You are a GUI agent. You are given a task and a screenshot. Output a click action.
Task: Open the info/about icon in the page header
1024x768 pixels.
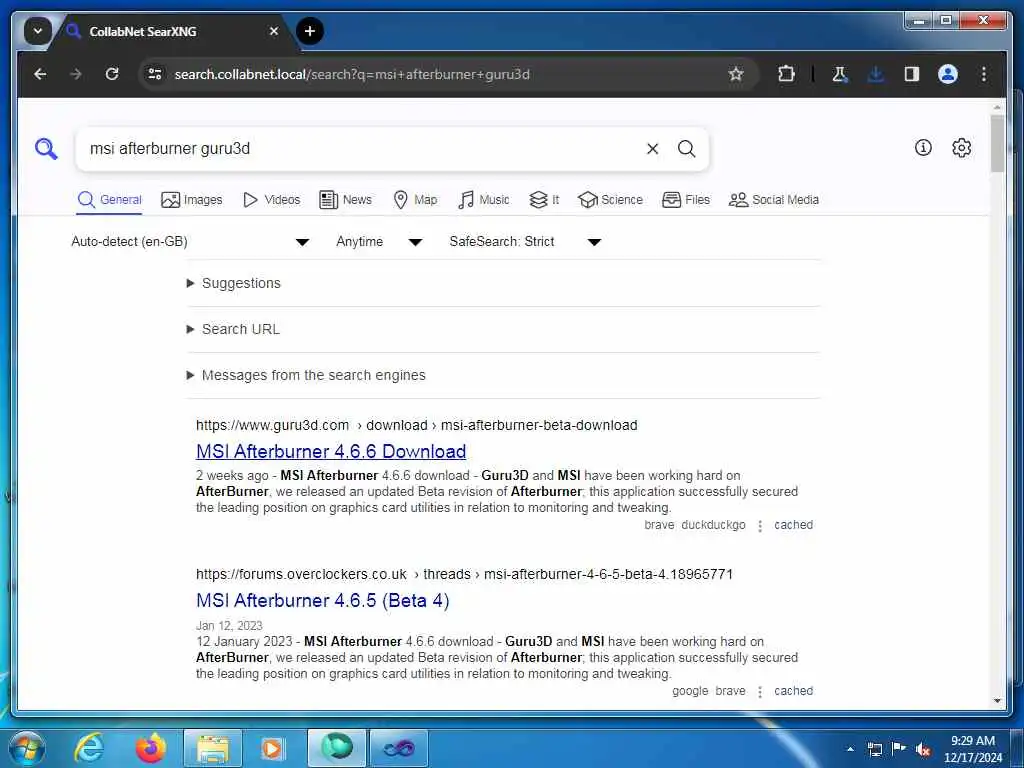coord(923,148)
